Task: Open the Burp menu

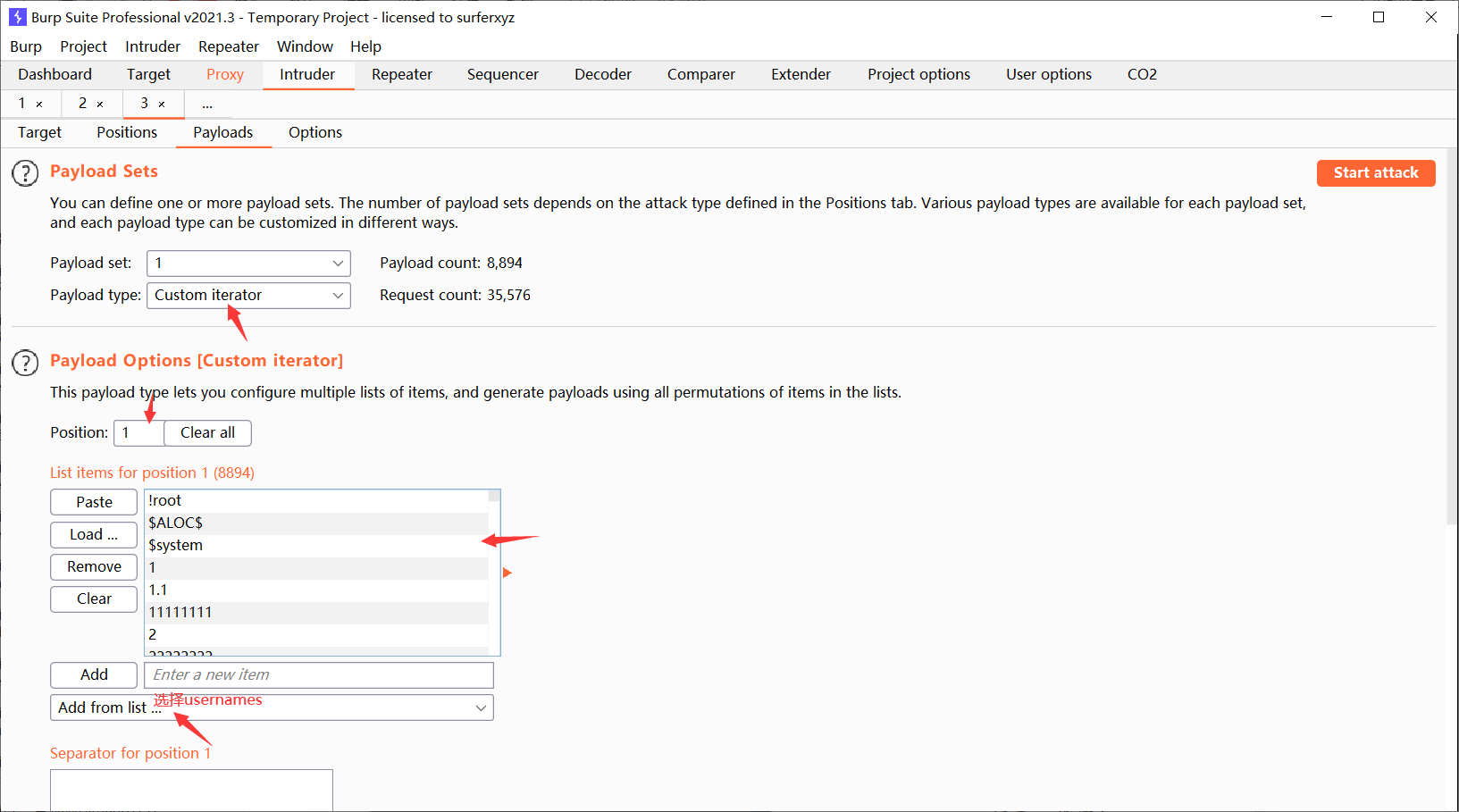Action: 26,46
